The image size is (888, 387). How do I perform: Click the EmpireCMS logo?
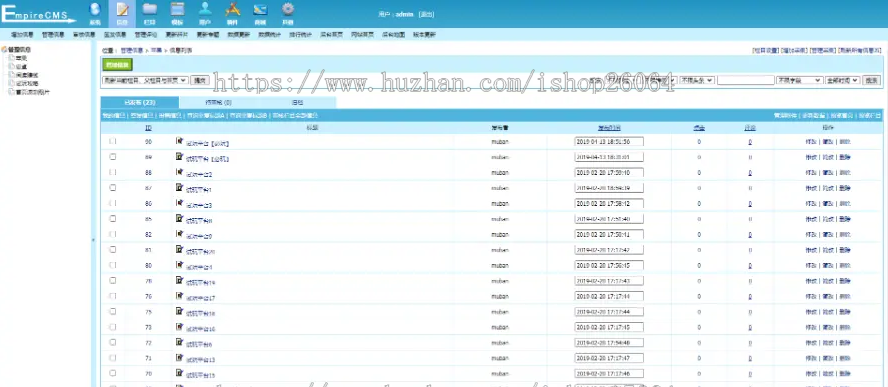pyautogui.click(x=39, y=14)
